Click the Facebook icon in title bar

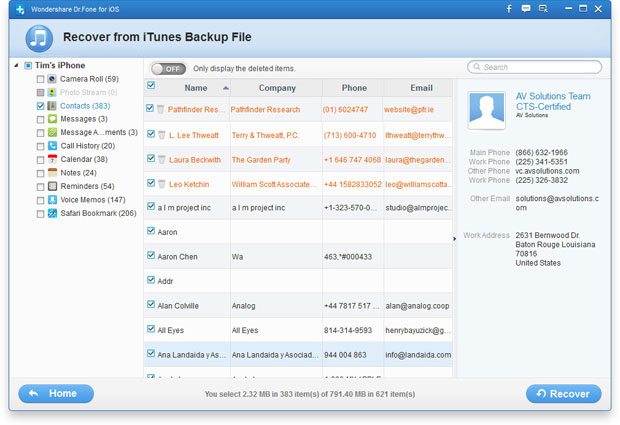tap(509, 9)
